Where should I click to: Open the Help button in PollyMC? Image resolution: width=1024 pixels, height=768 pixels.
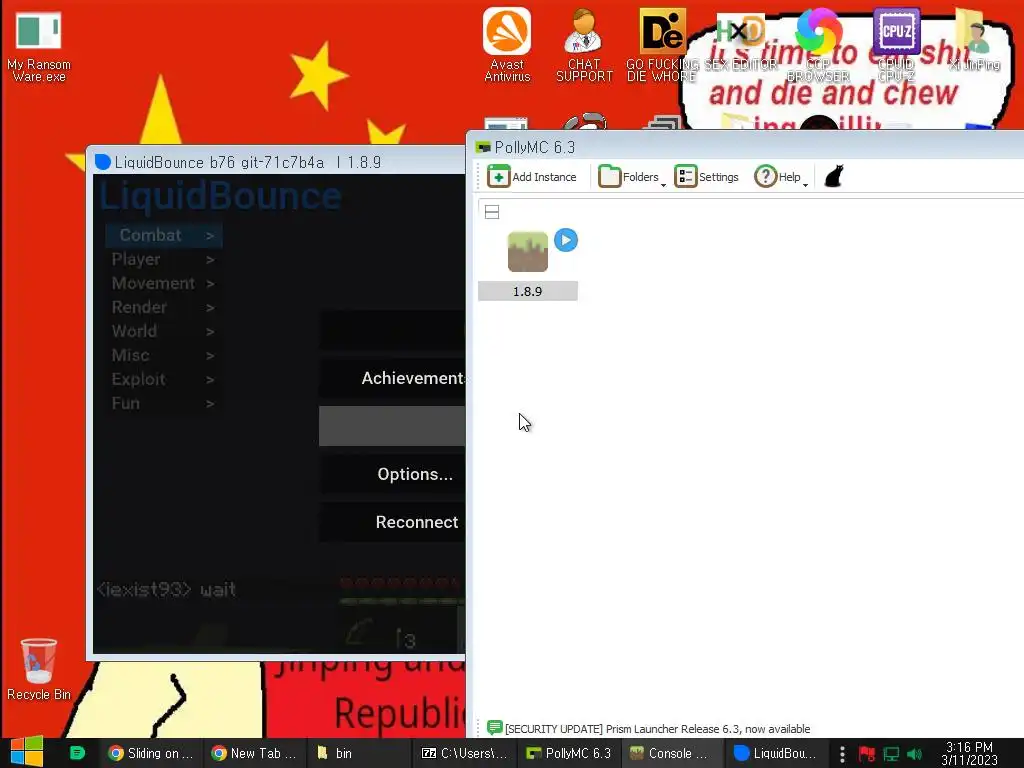coord(777,177)
